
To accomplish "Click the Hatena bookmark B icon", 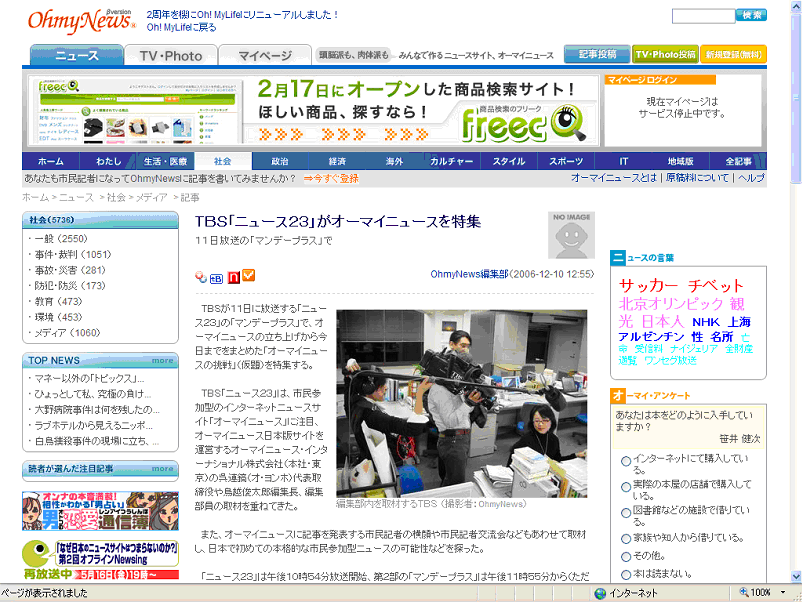I will [x=216, y=278].
